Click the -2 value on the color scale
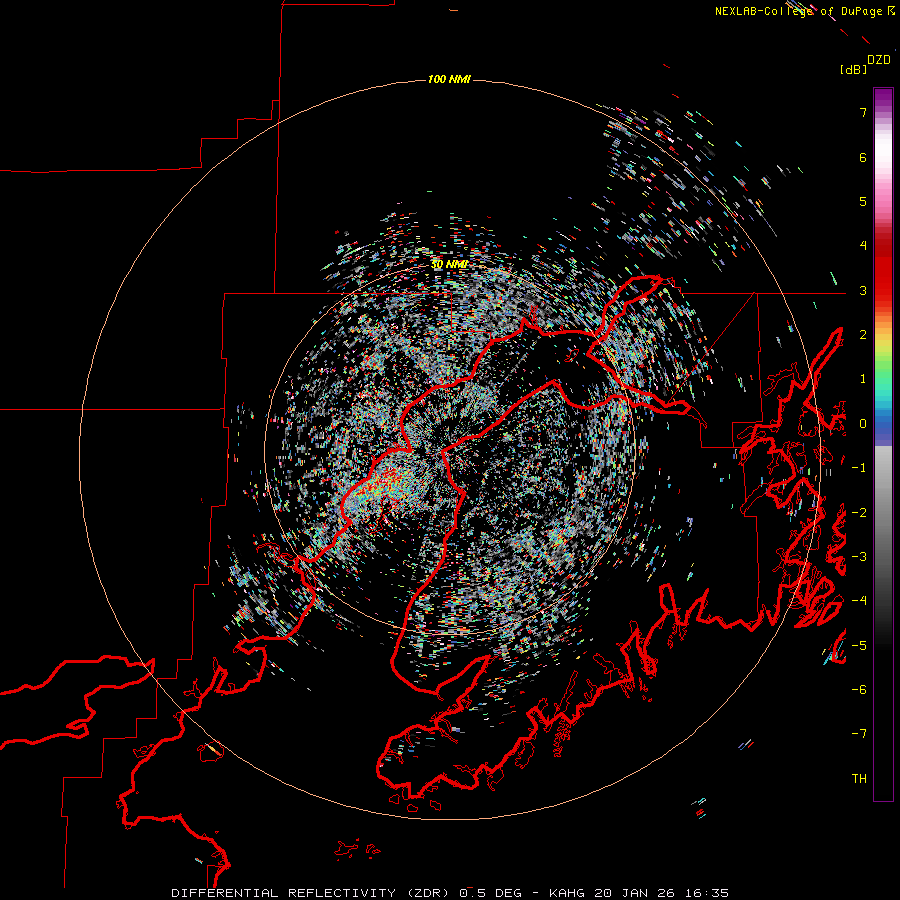900x900 pixels. point(859,512)
